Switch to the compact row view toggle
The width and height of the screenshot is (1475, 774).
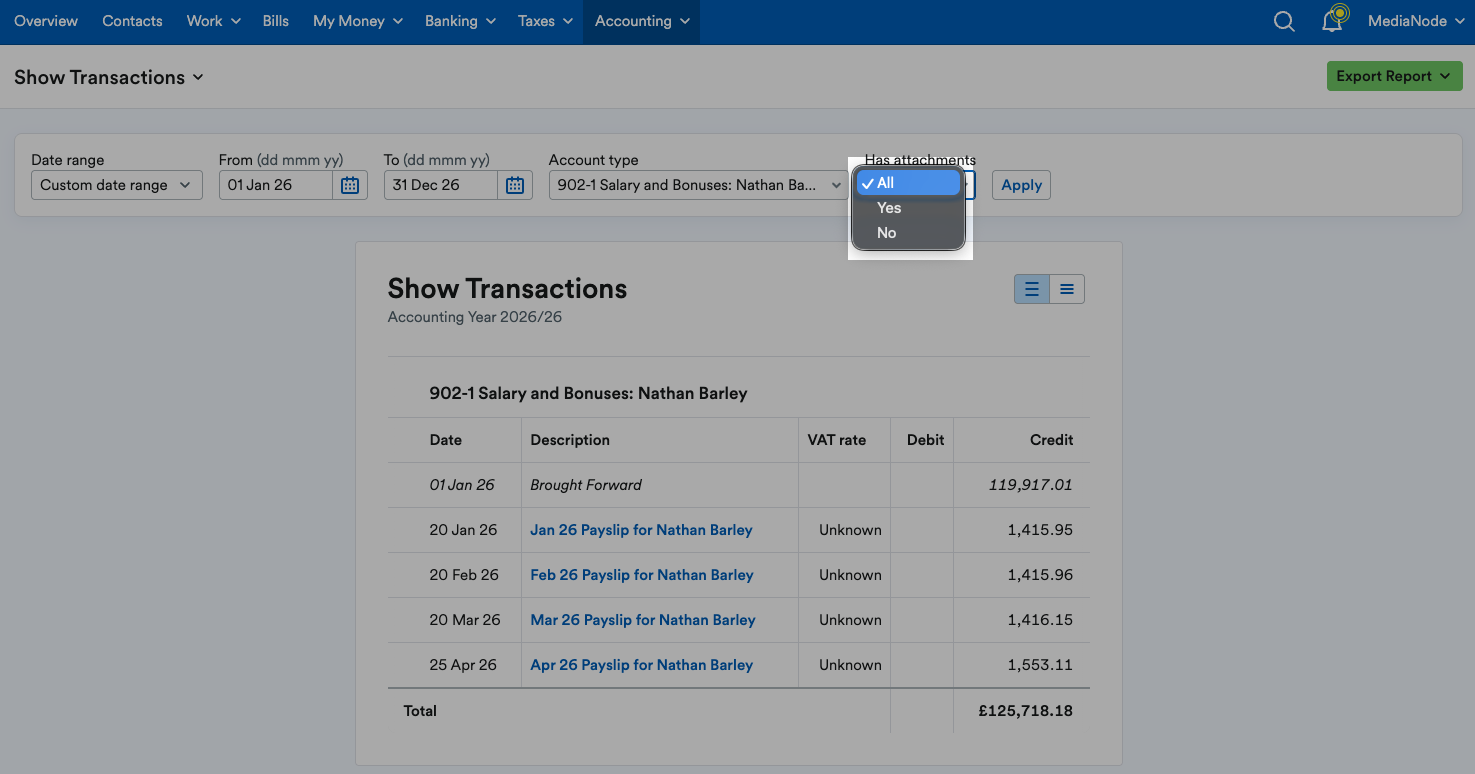pyautogui.click(x=1067, y=289)
